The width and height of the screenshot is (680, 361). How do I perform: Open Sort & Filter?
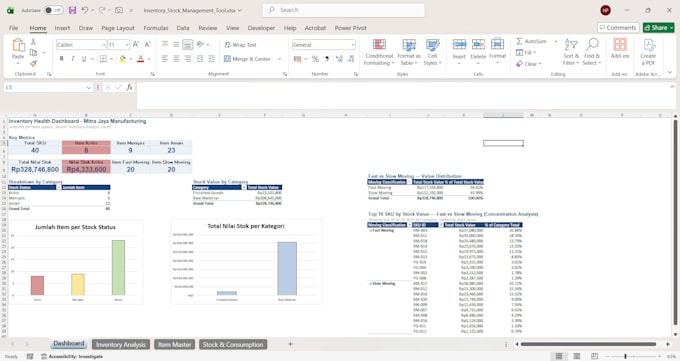coord(571,52)
